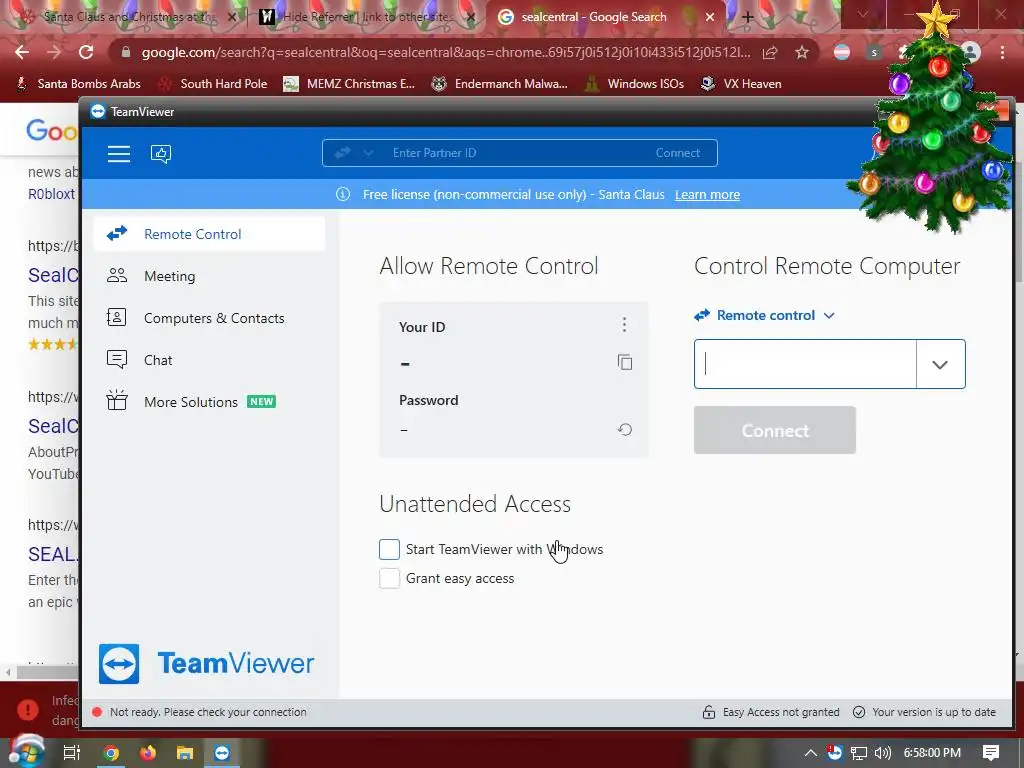Click Easy Access not granted text
Viewport: 1024px width, 768px height.
[781, 712]
